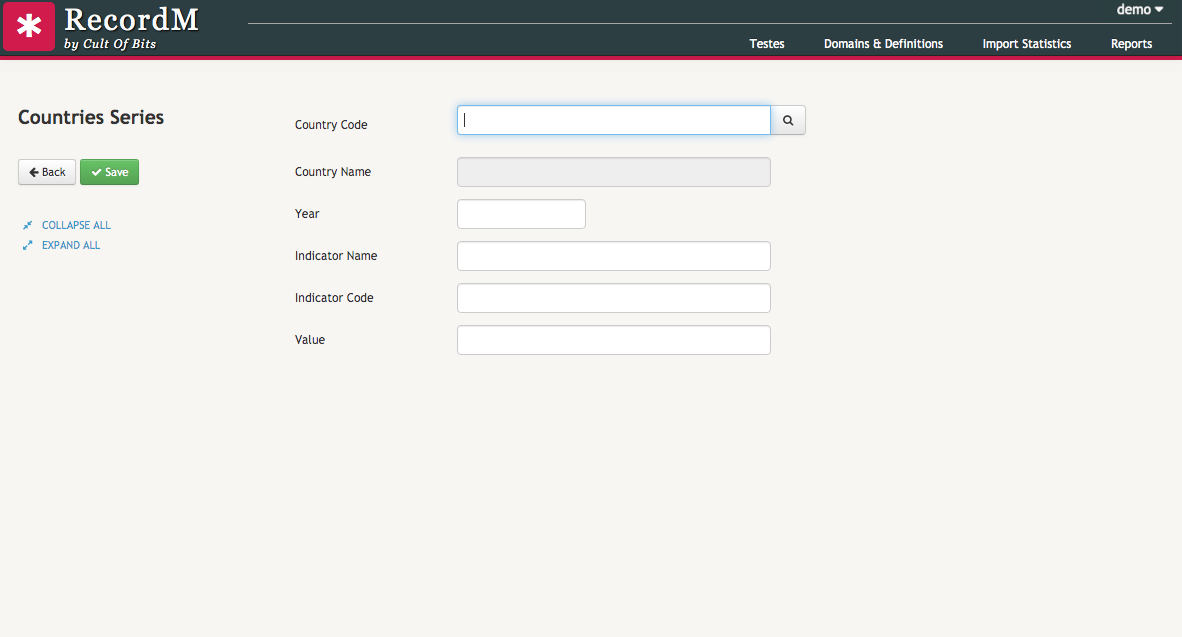Click the Countries Series heading

pyautogui.click(x=90, y=118)
